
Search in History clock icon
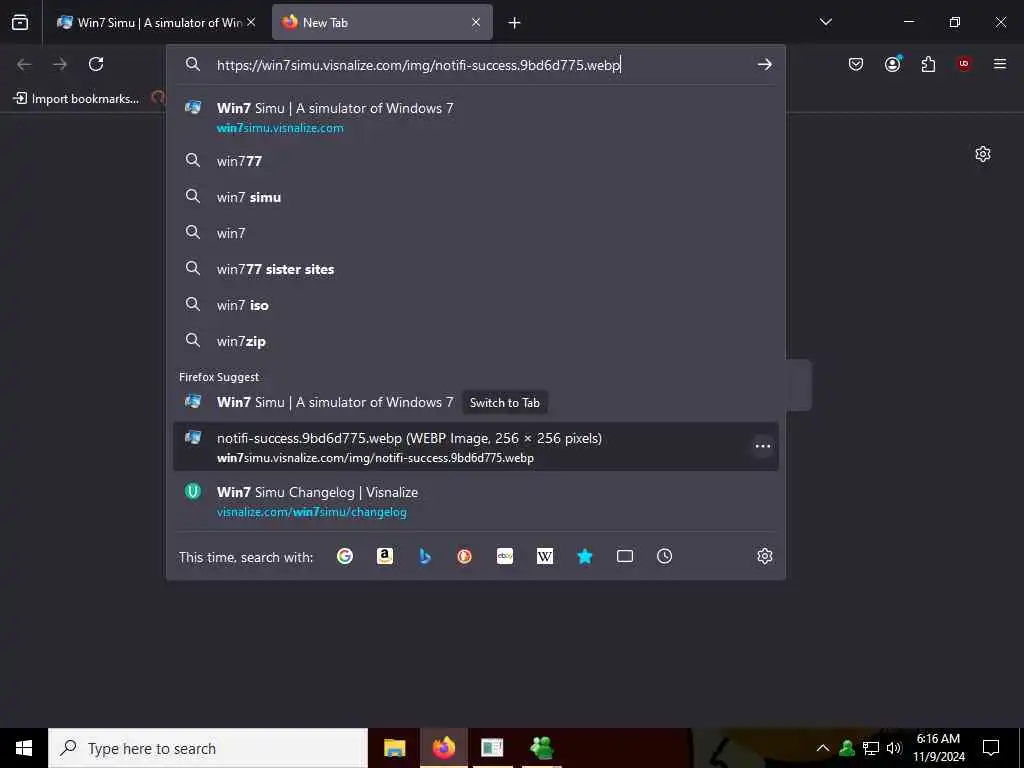pos(664,556)
